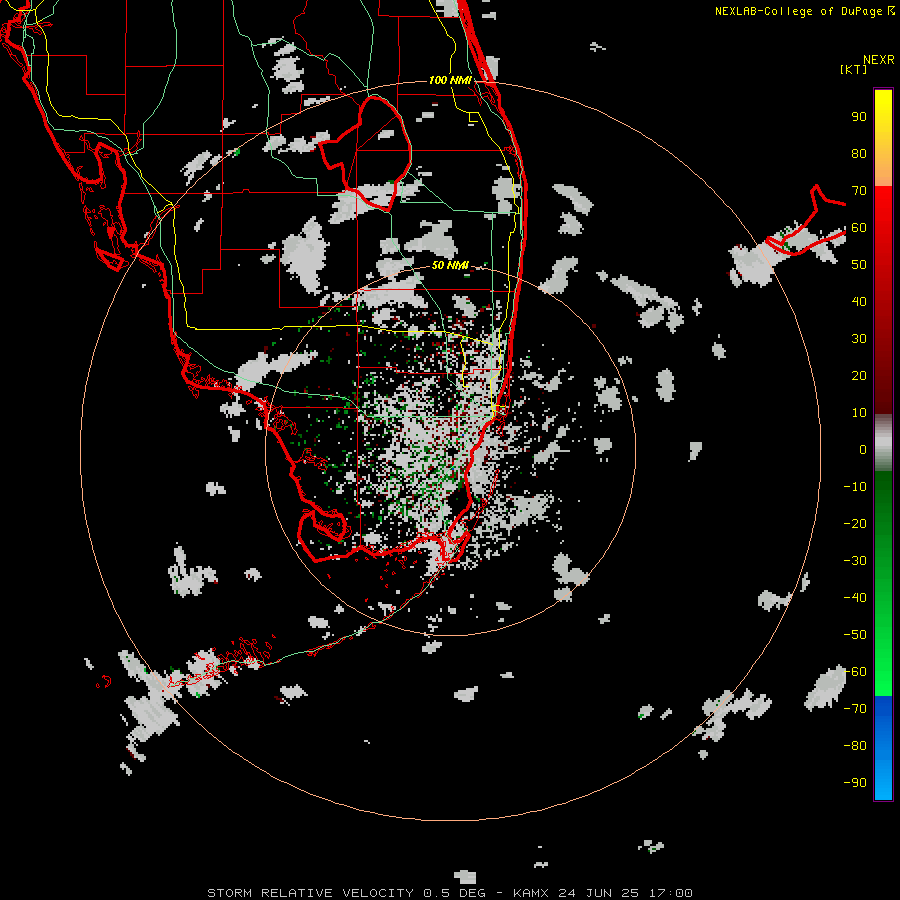Click the positive 20 knot scale label
The image size is (900, 900).
pos(859,375)
